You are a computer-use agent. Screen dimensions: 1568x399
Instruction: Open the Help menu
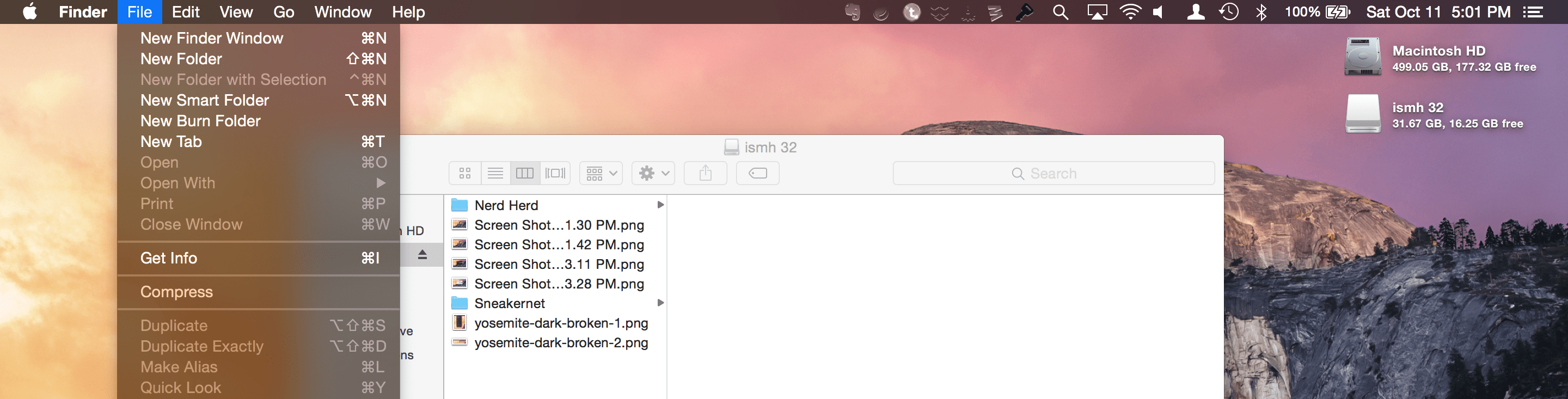pyautogui.click(x=408, y=12)
